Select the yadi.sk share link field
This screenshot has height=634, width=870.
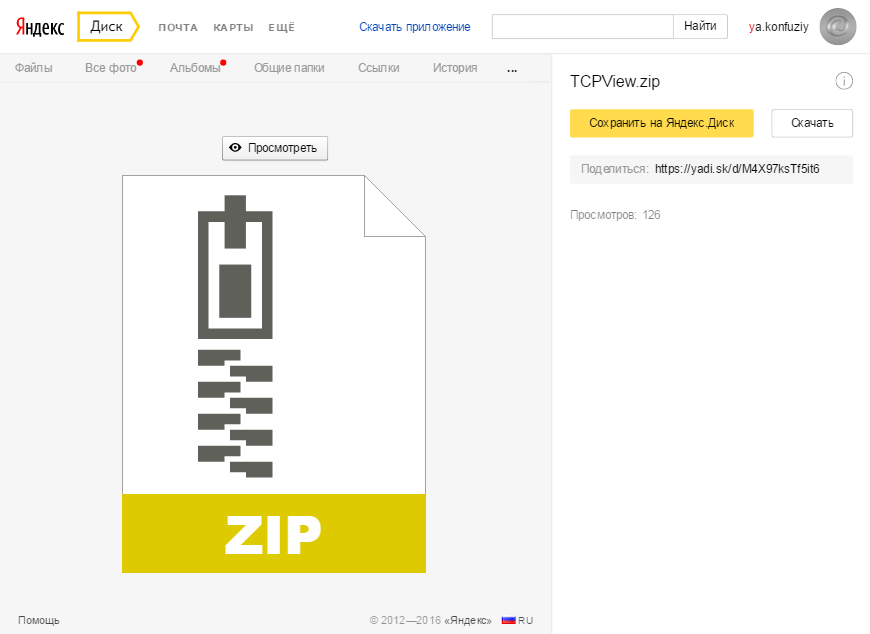pos(737,169)
